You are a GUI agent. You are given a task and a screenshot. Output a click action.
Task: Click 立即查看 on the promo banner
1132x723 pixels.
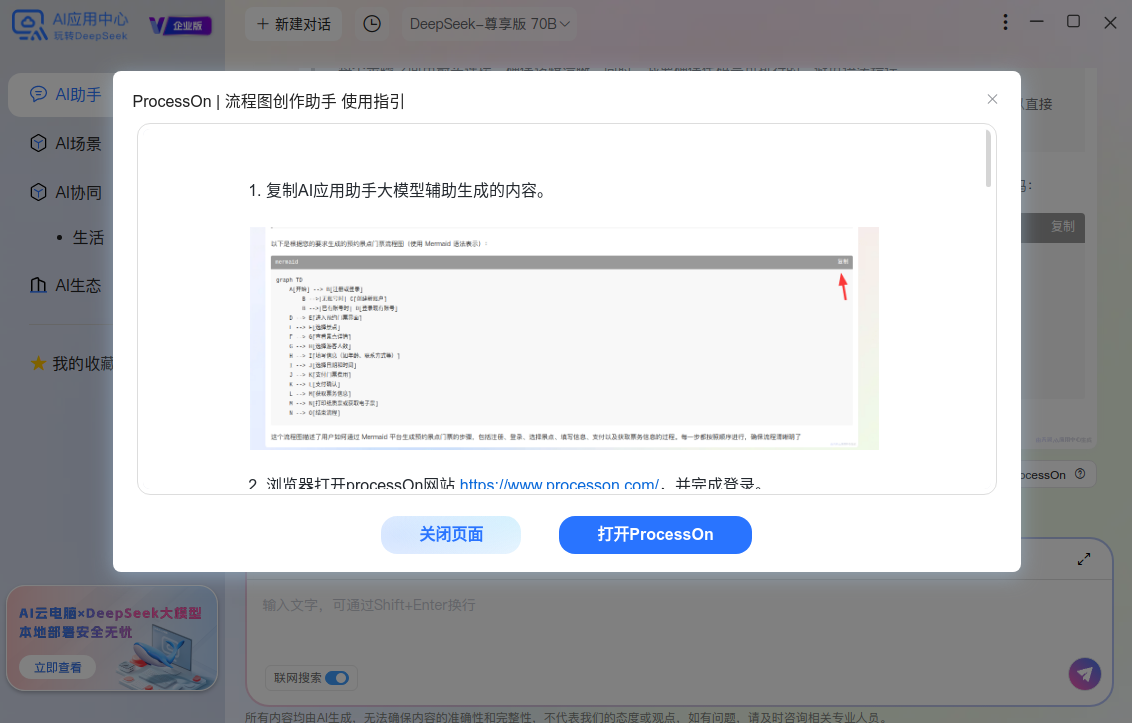coord(58,667)
